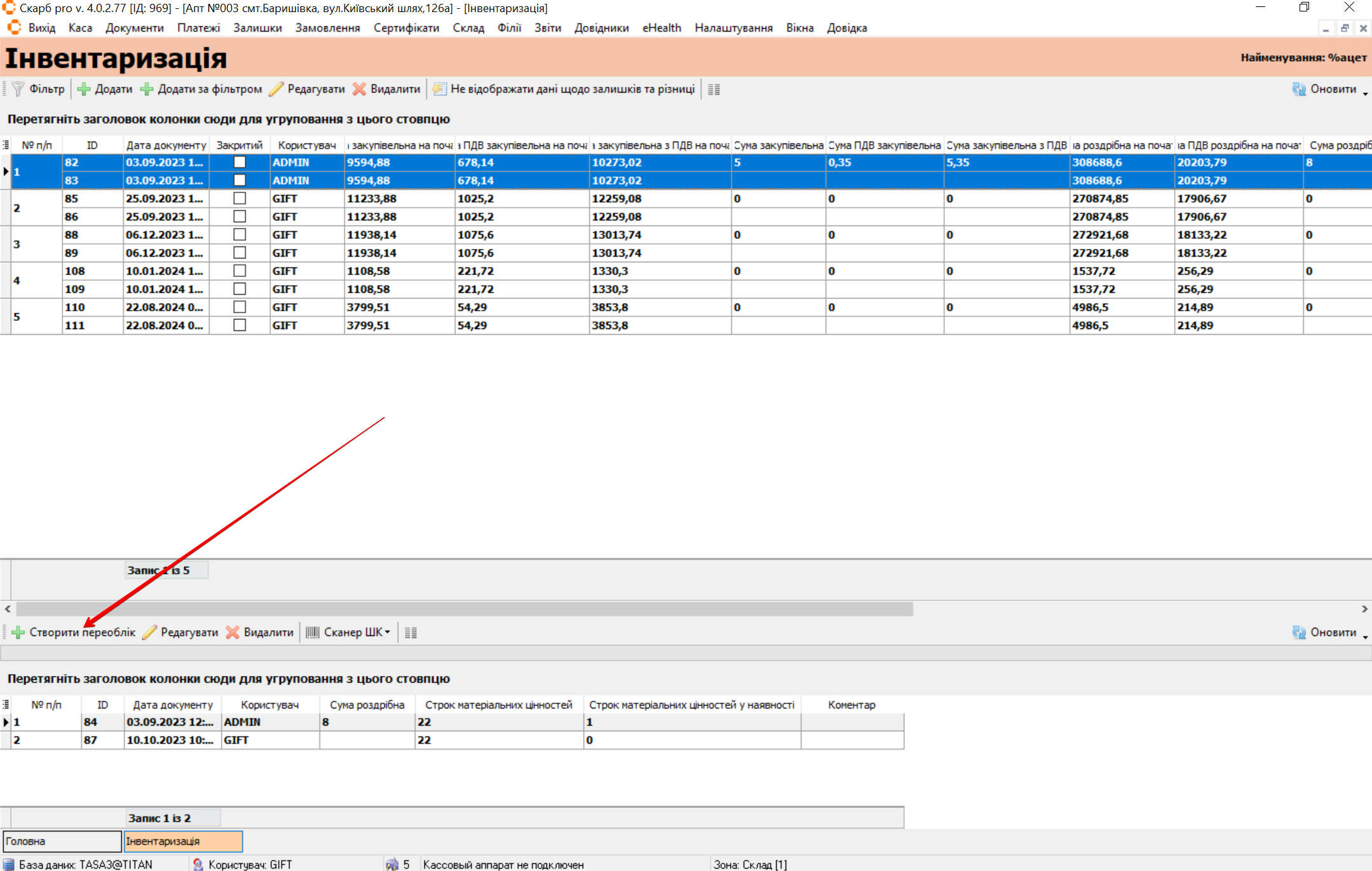Click the barcode Сканер ШК icon
This screenshot has height=871, width=1372.
[x=312, y=632]
